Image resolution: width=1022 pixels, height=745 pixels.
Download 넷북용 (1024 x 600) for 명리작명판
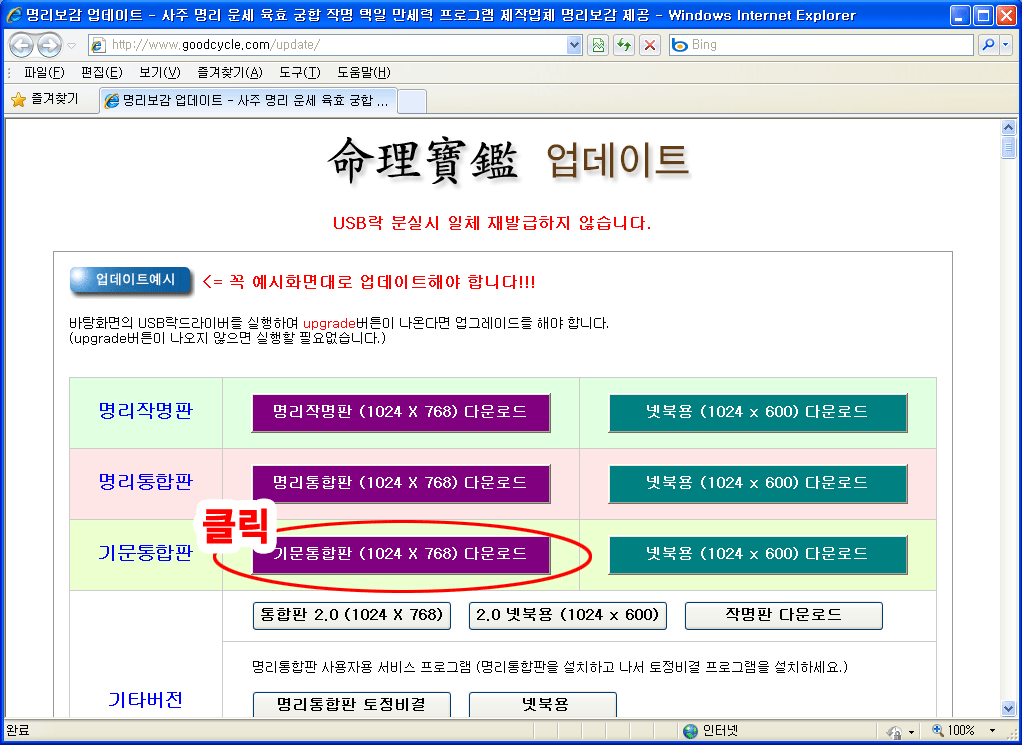pyautogui.click(x=757, y=413)
